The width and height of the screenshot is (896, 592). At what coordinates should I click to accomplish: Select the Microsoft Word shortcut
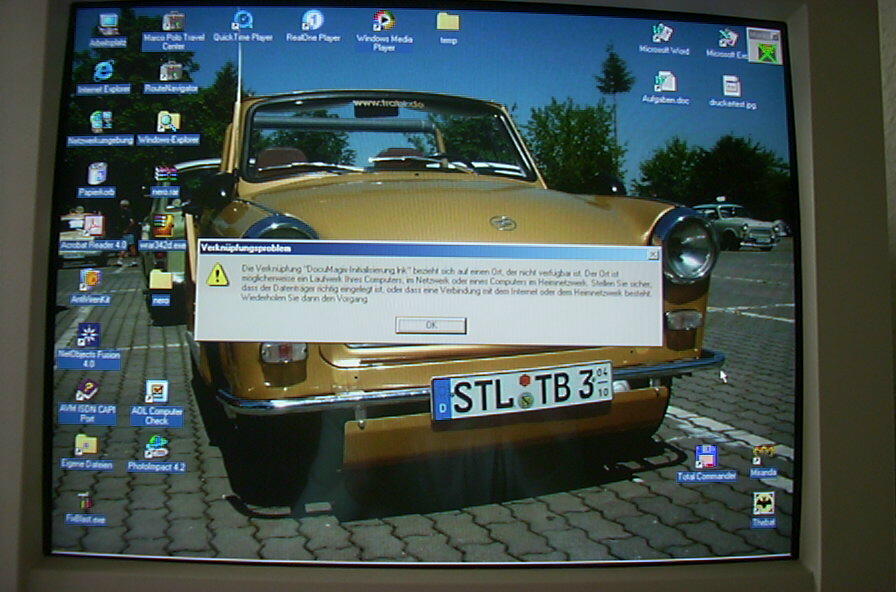pos(663,34)
